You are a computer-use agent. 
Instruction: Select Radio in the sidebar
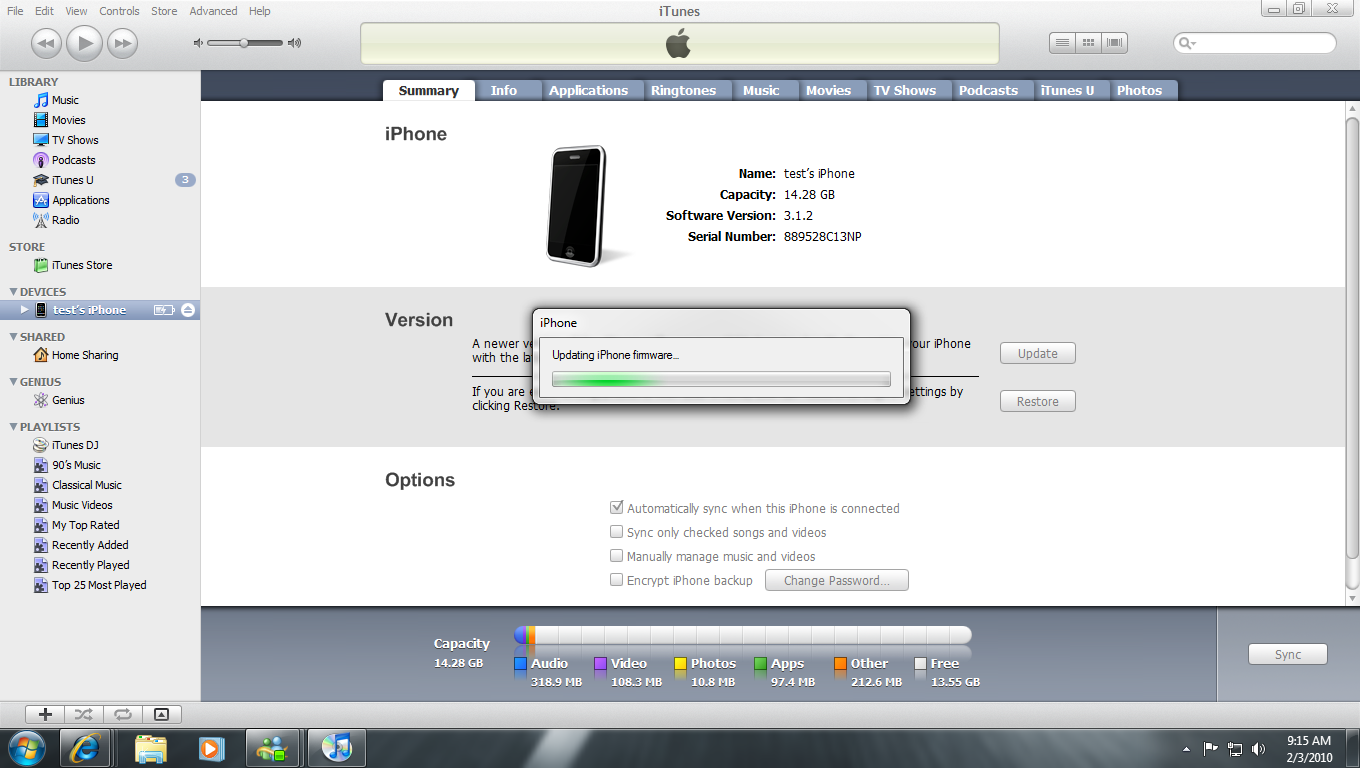56,220
